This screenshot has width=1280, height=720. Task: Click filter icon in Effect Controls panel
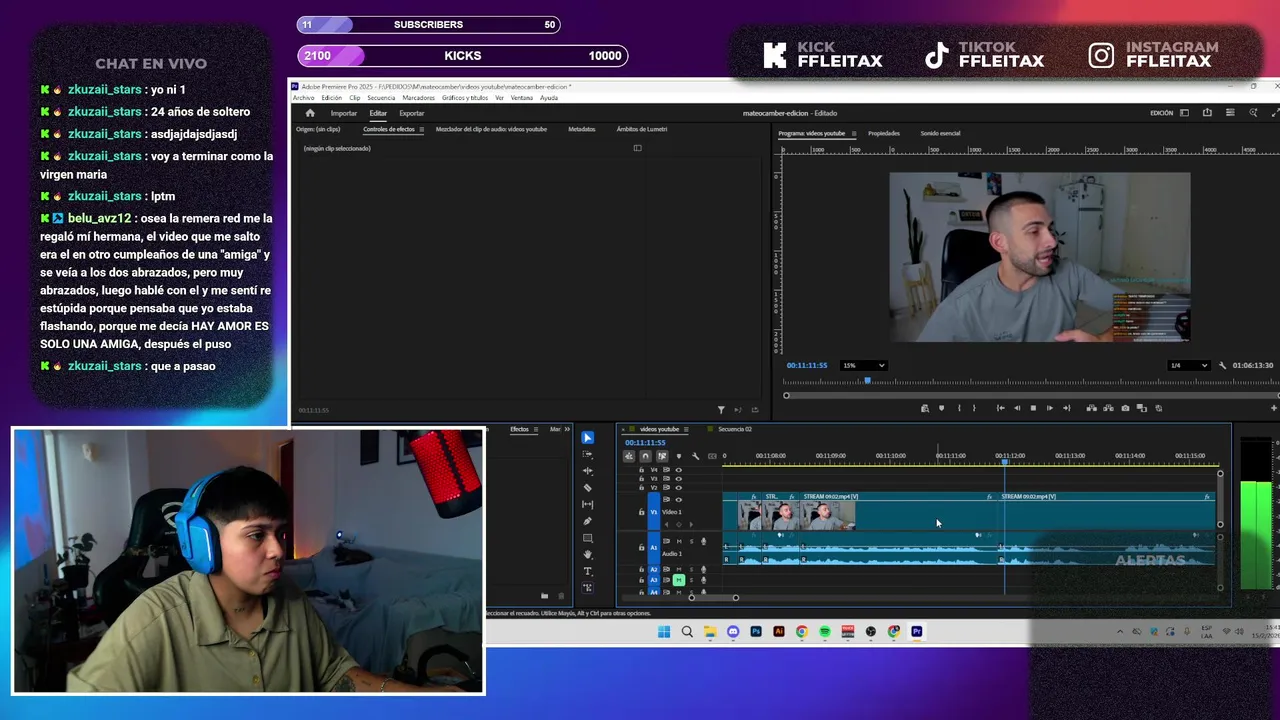[721, 410]
